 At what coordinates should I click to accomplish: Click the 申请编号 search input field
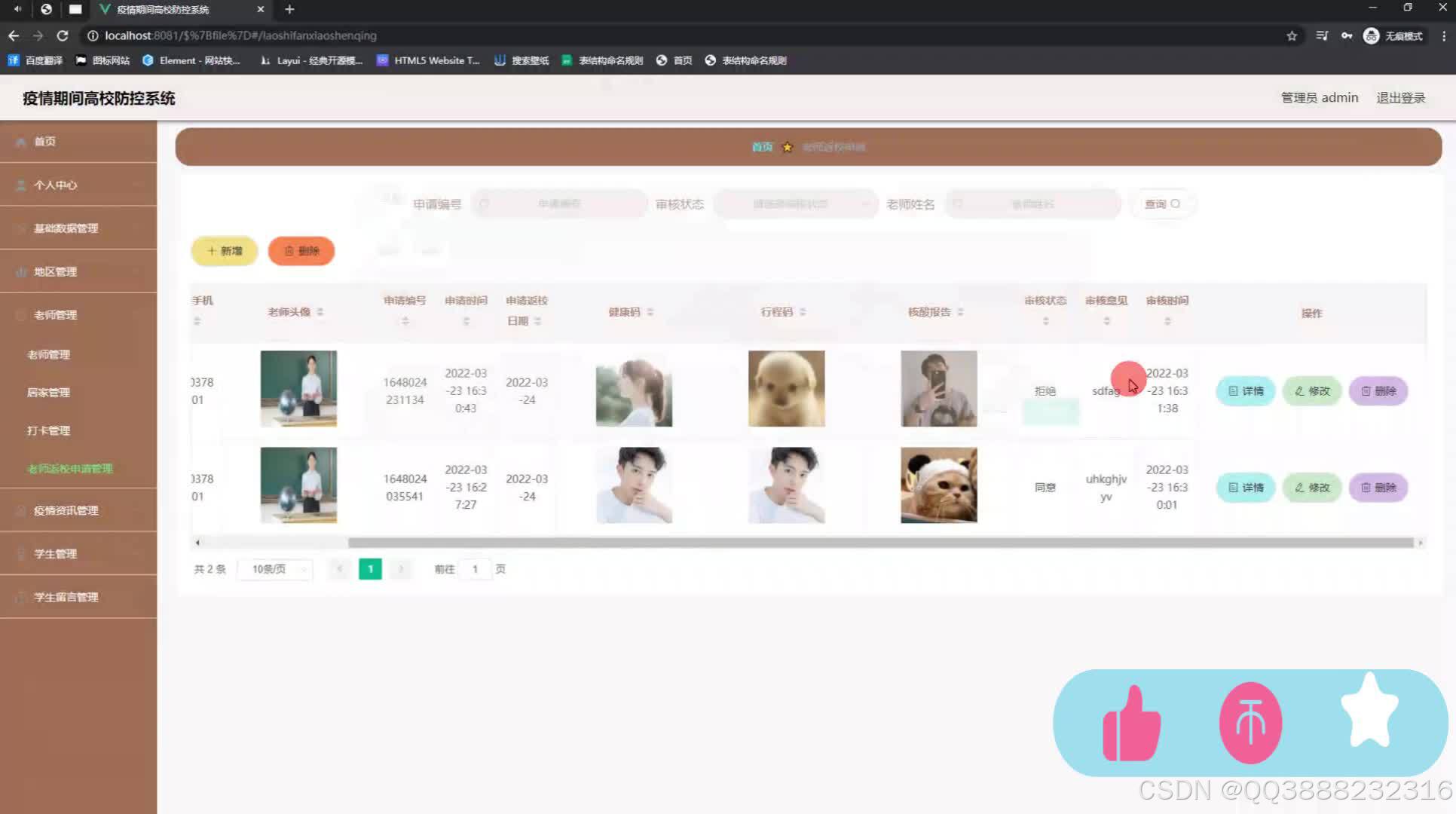point(559,204)
